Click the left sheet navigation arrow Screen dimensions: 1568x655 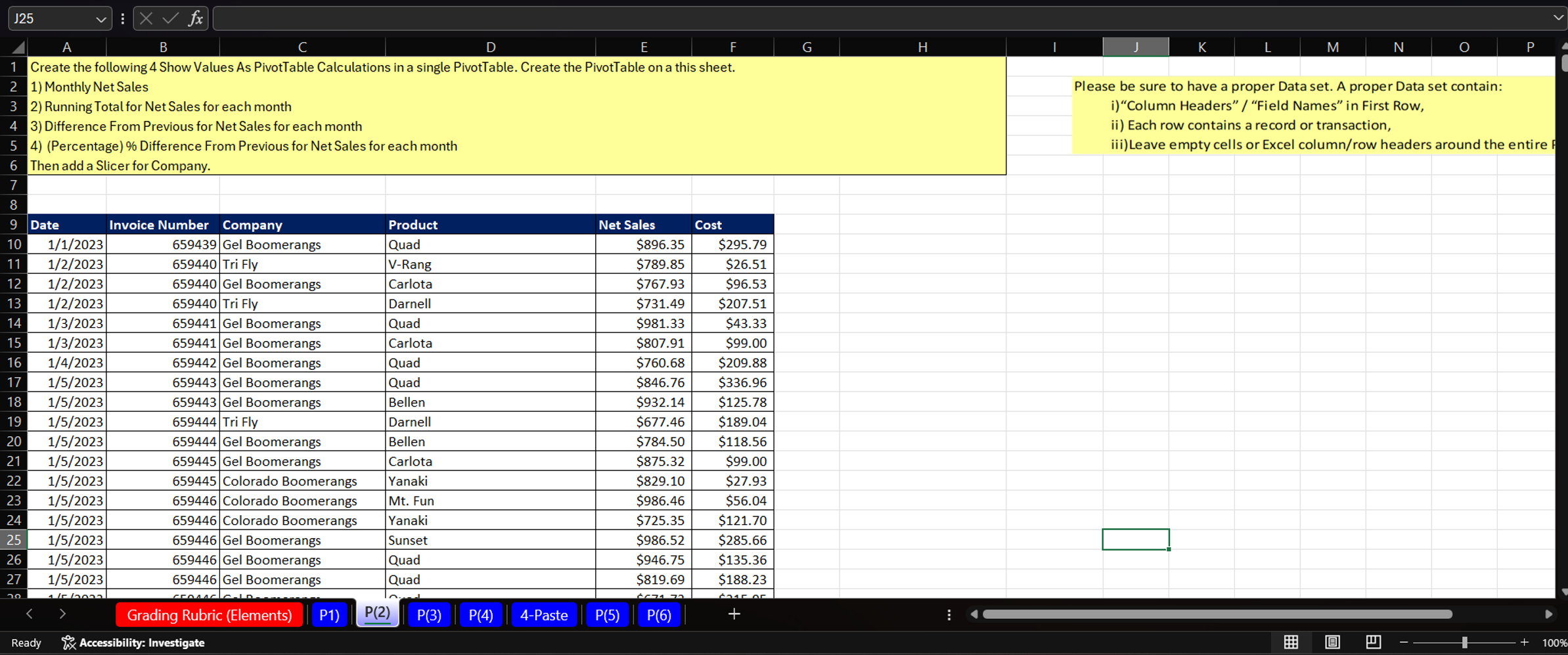(x=30, y=614)
